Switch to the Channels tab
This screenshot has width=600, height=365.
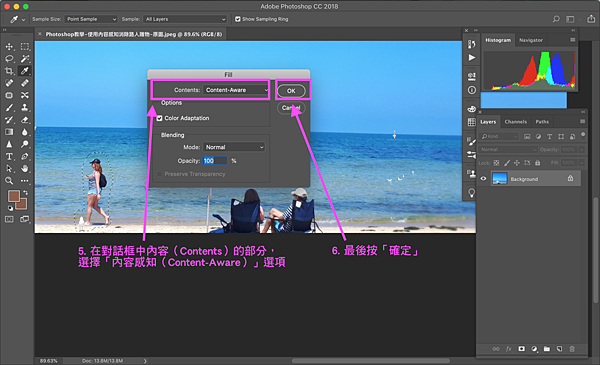[x=515, y=122]
